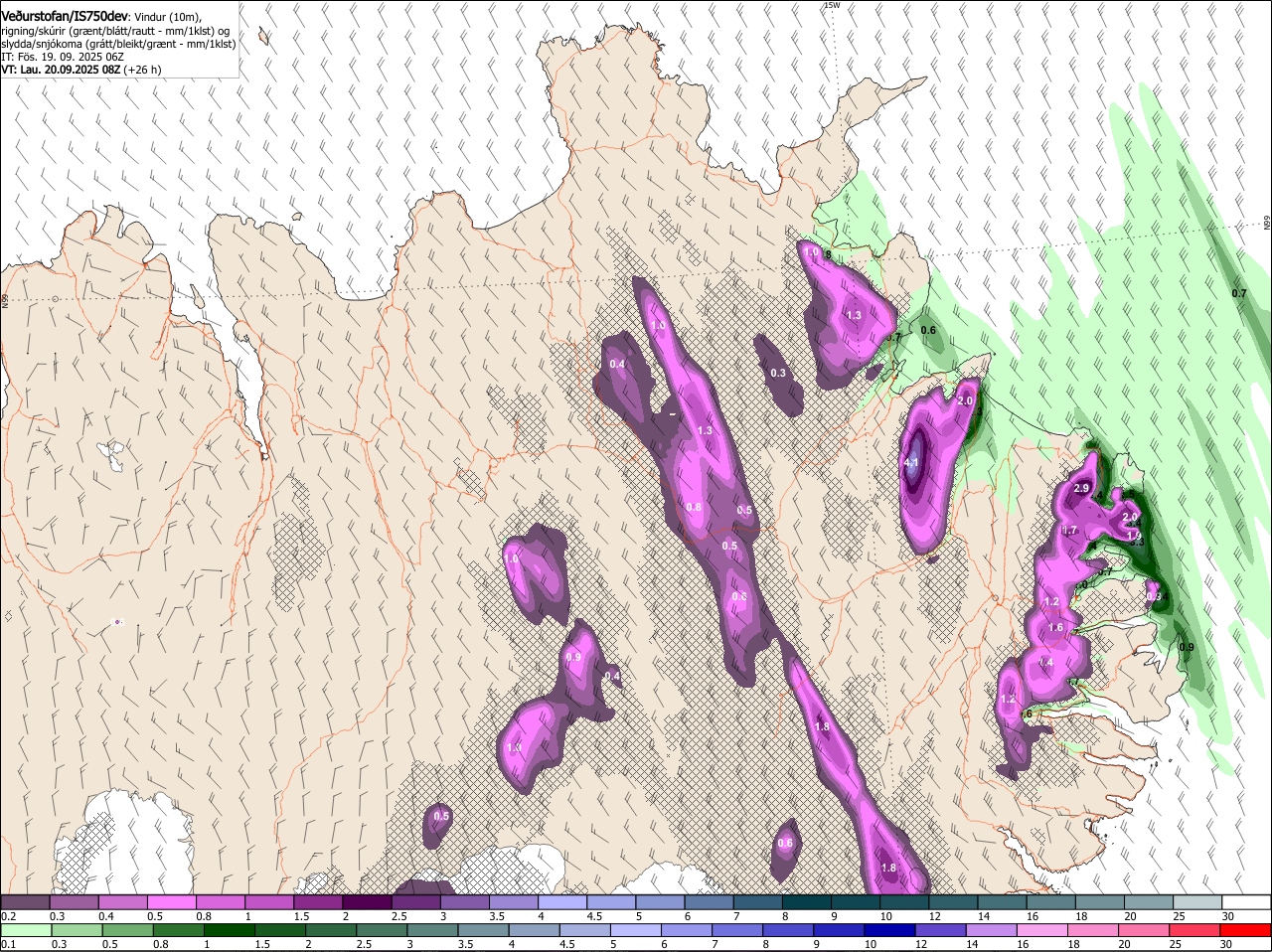Pick the lower legend swatch between 0.5 and 0.8
The height and width of the screenshot is (952, 1272).
pyautogui.click(x=128, y=929)
